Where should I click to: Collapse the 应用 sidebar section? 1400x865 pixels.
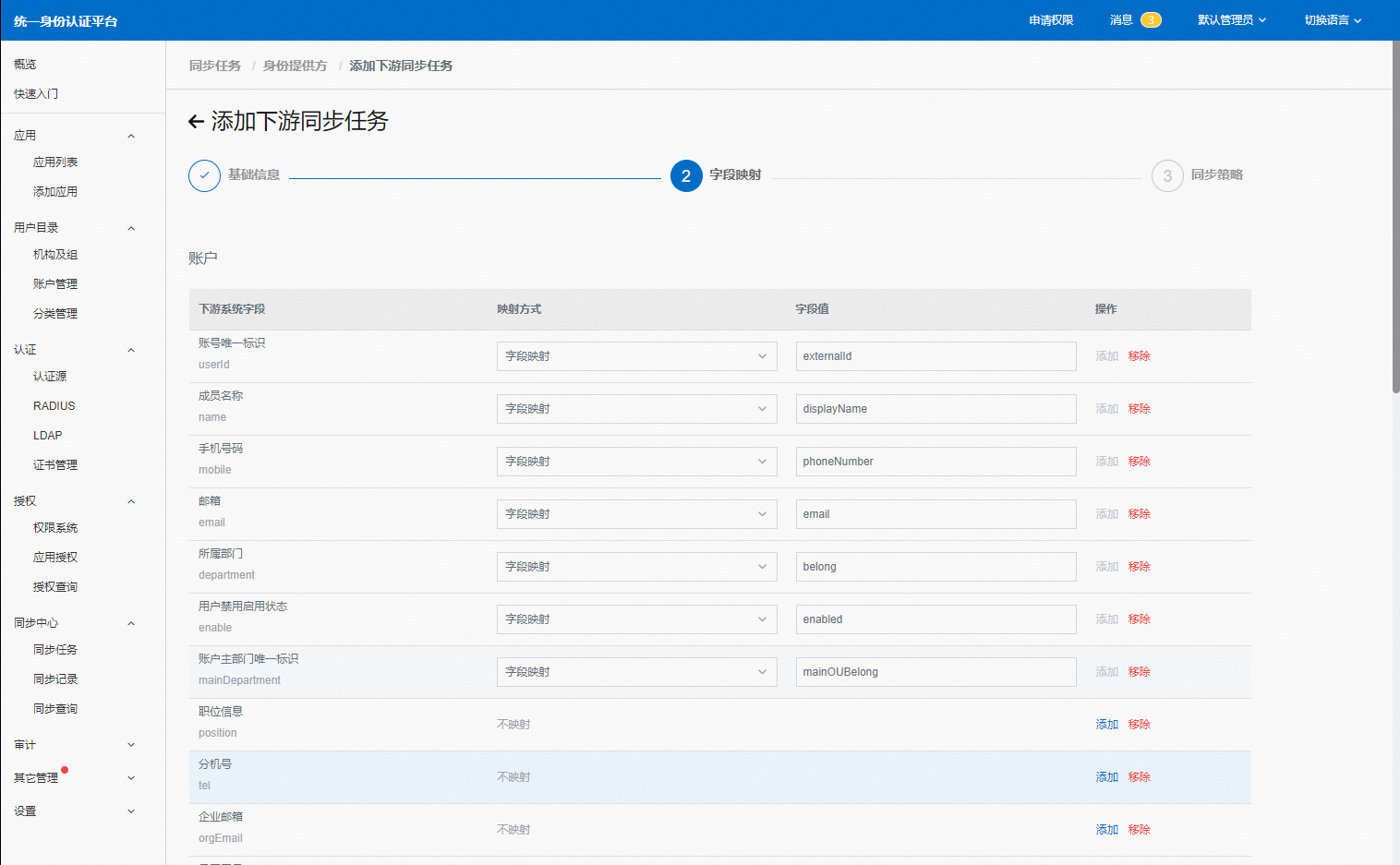click(131, 136)
